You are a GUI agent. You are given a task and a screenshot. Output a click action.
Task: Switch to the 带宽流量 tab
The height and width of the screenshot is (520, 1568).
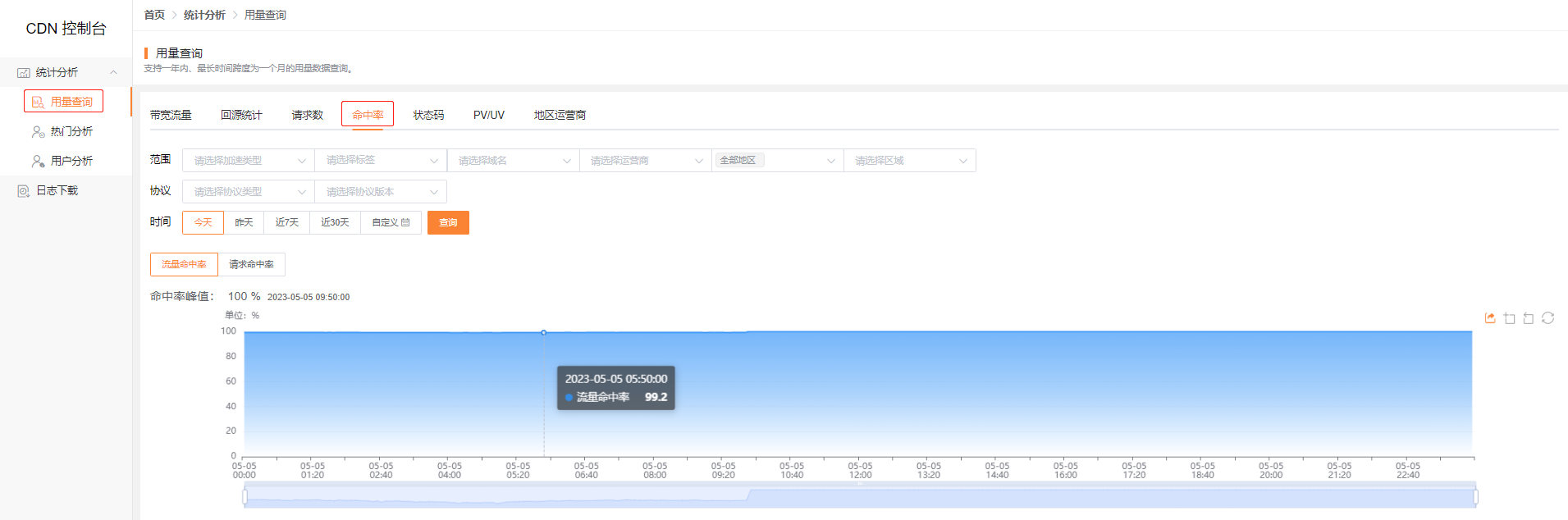171,115
